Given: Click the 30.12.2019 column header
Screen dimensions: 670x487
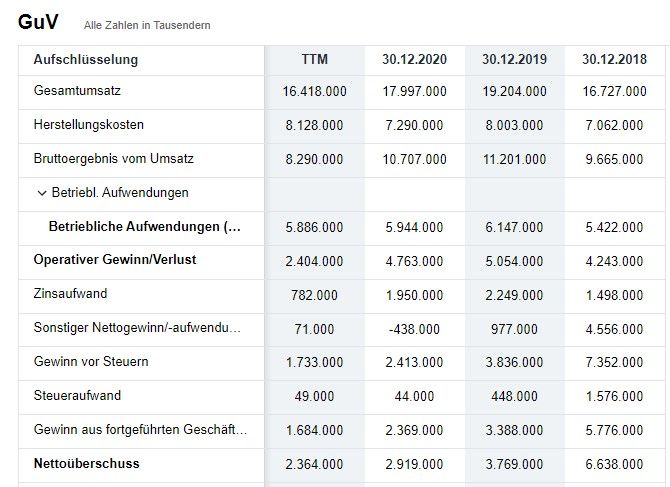Looking at the screenshot, I should (514, 60).
